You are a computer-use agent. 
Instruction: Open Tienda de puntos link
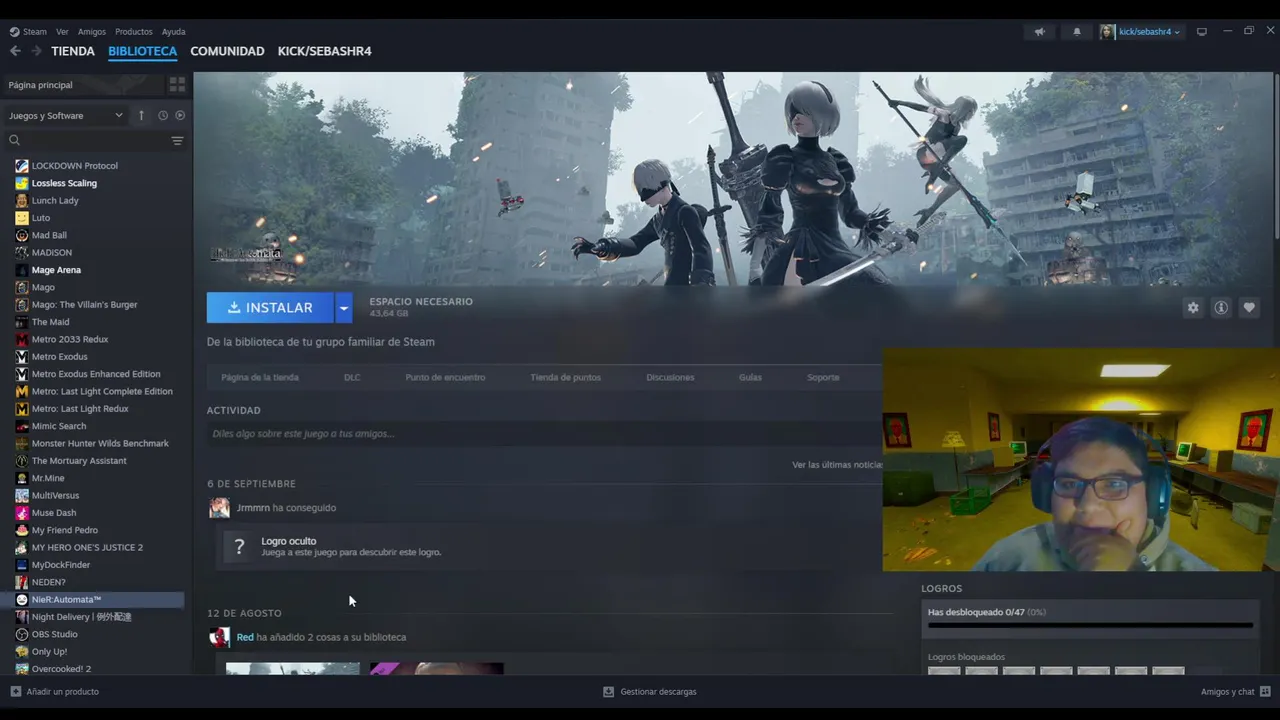(566, 377)
